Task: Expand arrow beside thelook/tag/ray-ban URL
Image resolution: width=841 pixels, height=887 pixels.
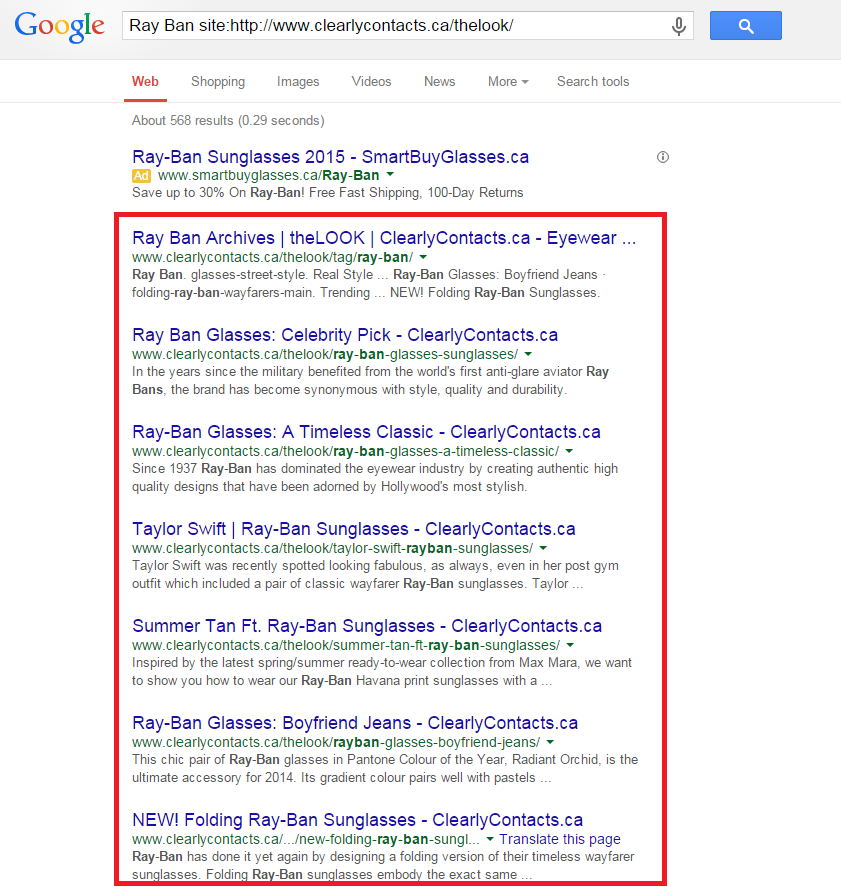Action: 423,257
